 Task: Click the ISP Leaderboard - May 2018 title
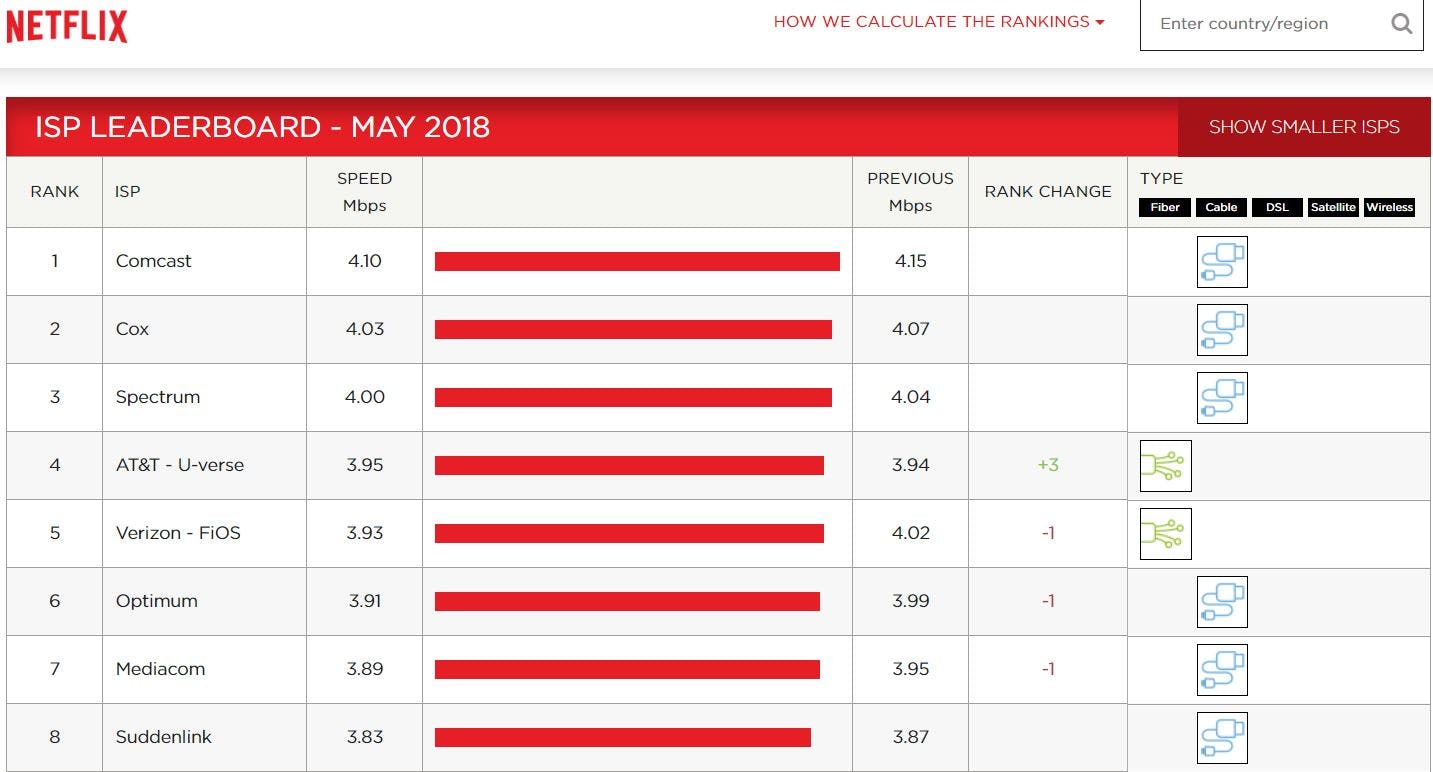[263, 127]
